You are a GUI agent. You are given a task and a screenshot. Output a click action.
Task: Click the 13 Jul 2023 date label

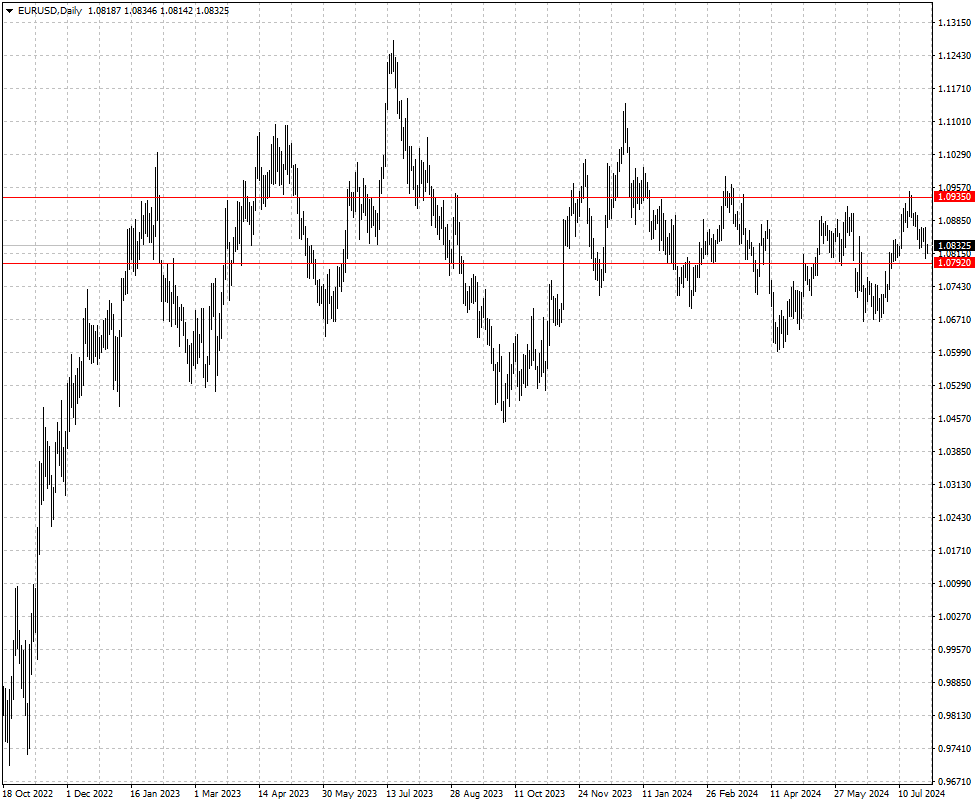click(x=410, y=794)
